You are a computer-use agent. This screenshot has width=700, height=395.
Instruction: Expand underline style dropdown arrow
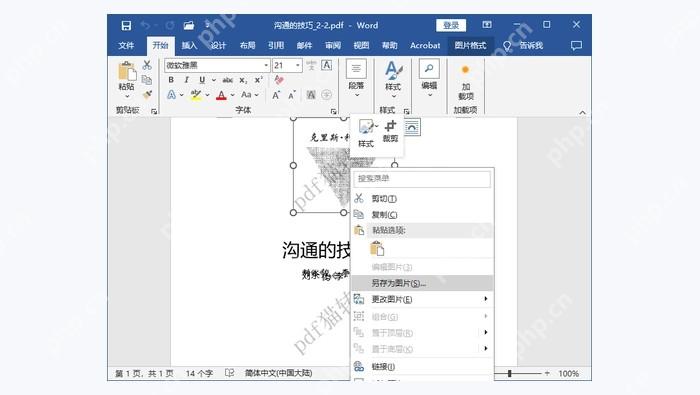pyautogui.click(x=213, y=80)
